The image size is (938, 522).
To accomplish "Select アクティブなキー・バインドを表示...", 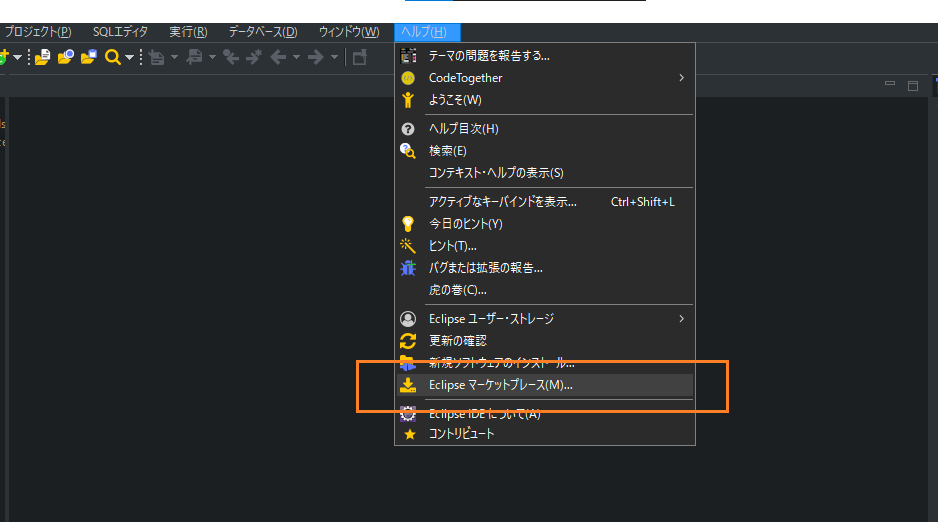I will pyautogui.click(x=544, y=202).
